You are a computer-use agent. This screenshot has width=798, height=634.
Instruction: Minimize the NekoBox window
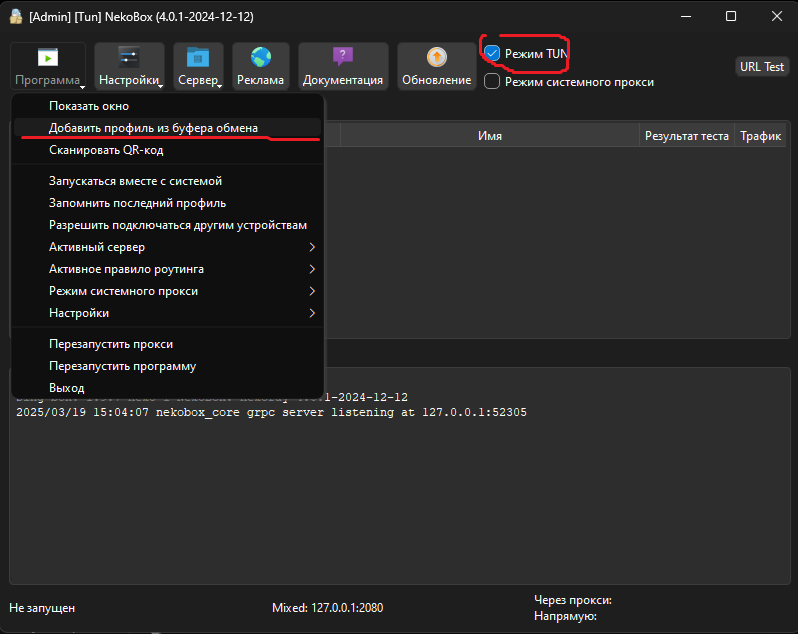click(x=686, y=16)
